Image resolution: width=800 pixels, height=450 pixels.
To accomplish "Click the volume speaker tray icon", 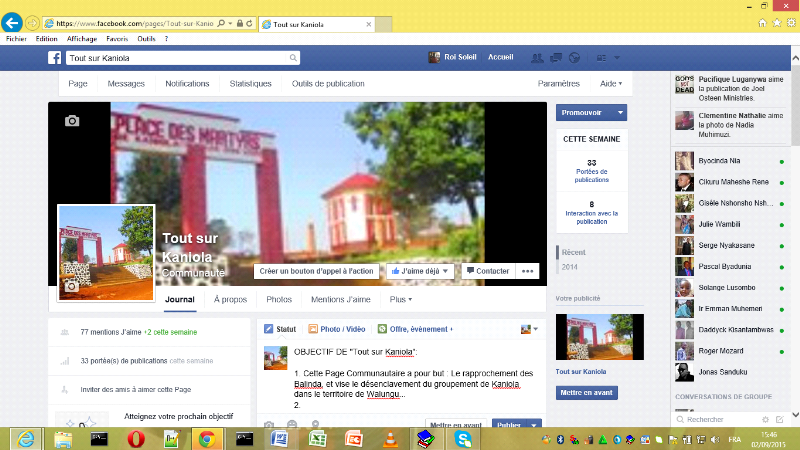I will coord(715,439).
